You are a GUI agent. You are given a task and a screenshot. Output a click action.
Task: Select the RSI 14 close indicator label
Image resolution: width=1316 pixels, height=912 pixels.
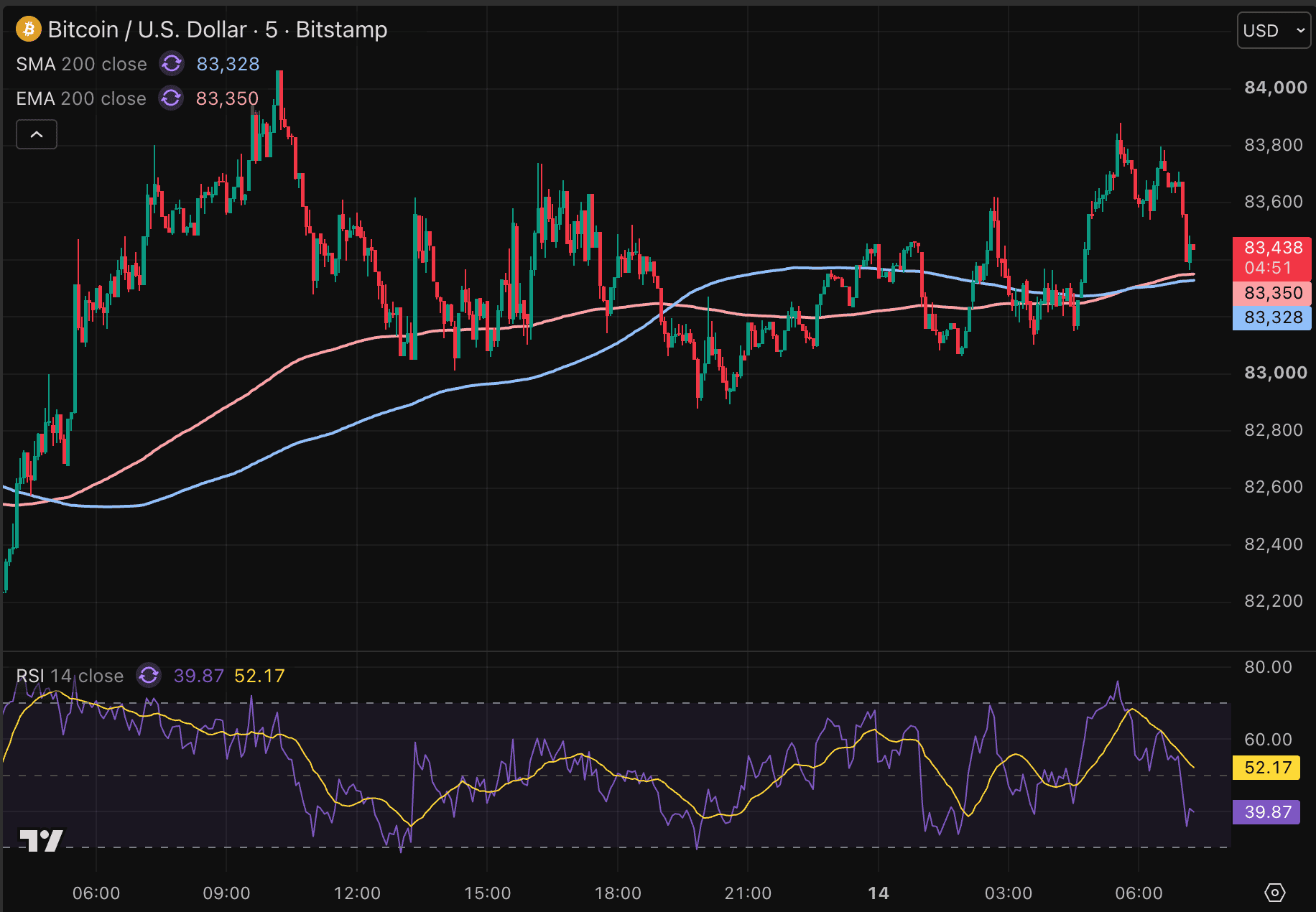[70, 676]
